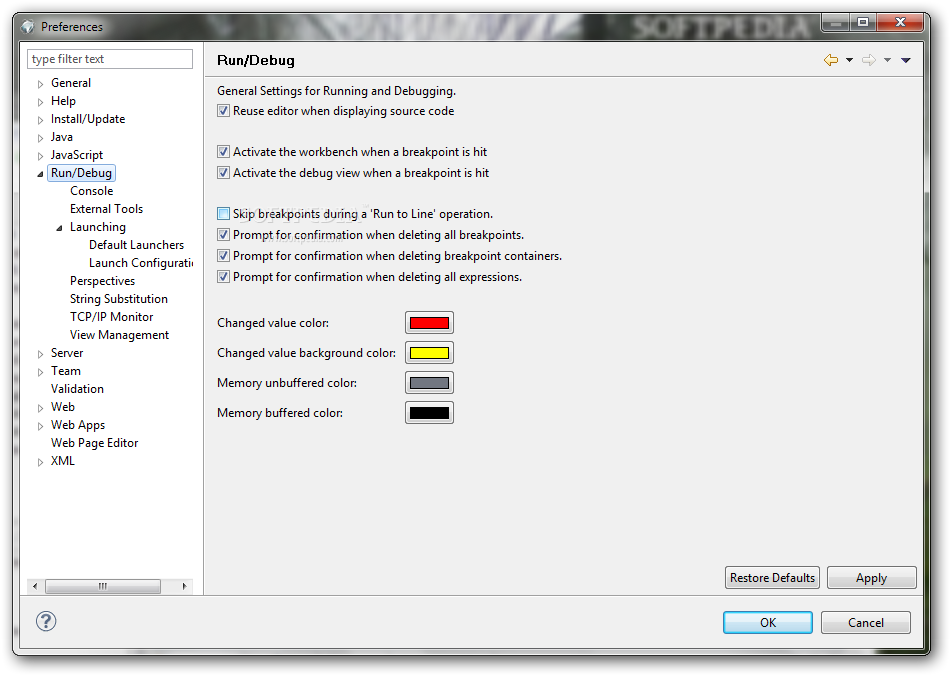Image resolution: width=951 pixels, height=676 pixels.
Task: Click the tree horizontal scrollbar right arrow
Action: (x=184, y=586)
